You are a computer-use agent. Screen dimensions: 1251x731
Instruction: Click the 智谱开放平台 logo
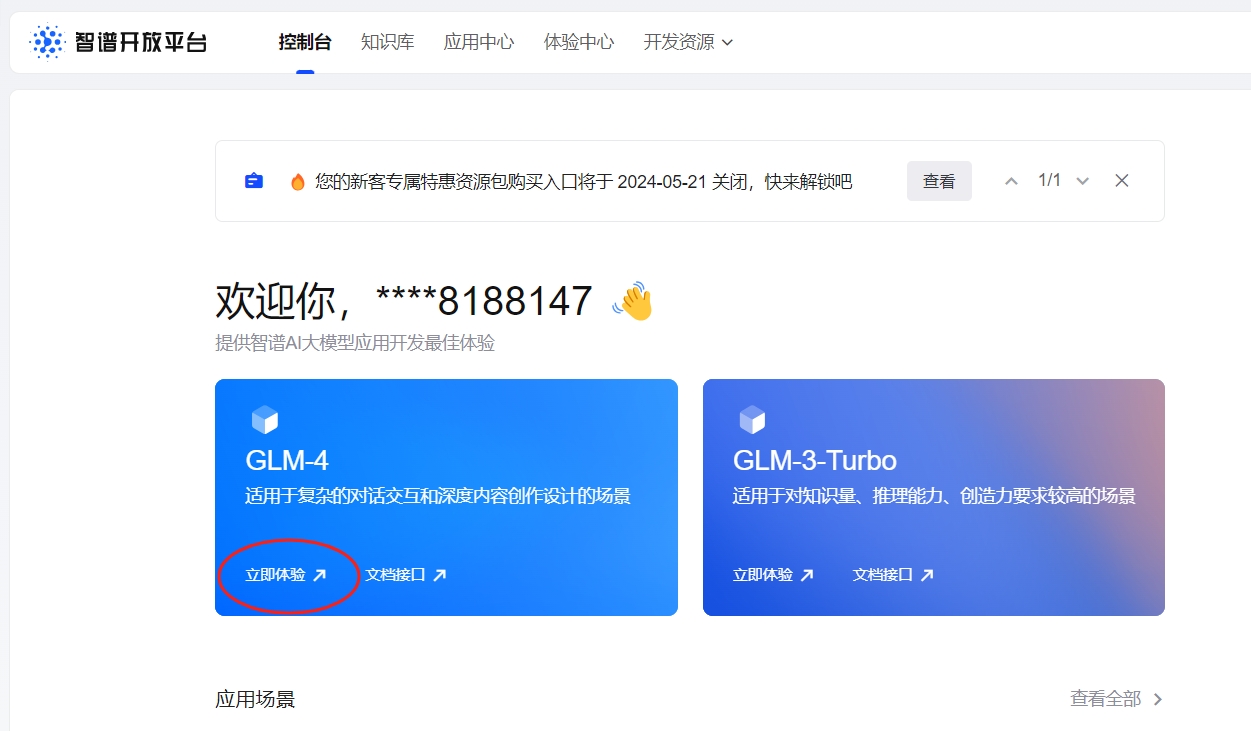point(118,42)
